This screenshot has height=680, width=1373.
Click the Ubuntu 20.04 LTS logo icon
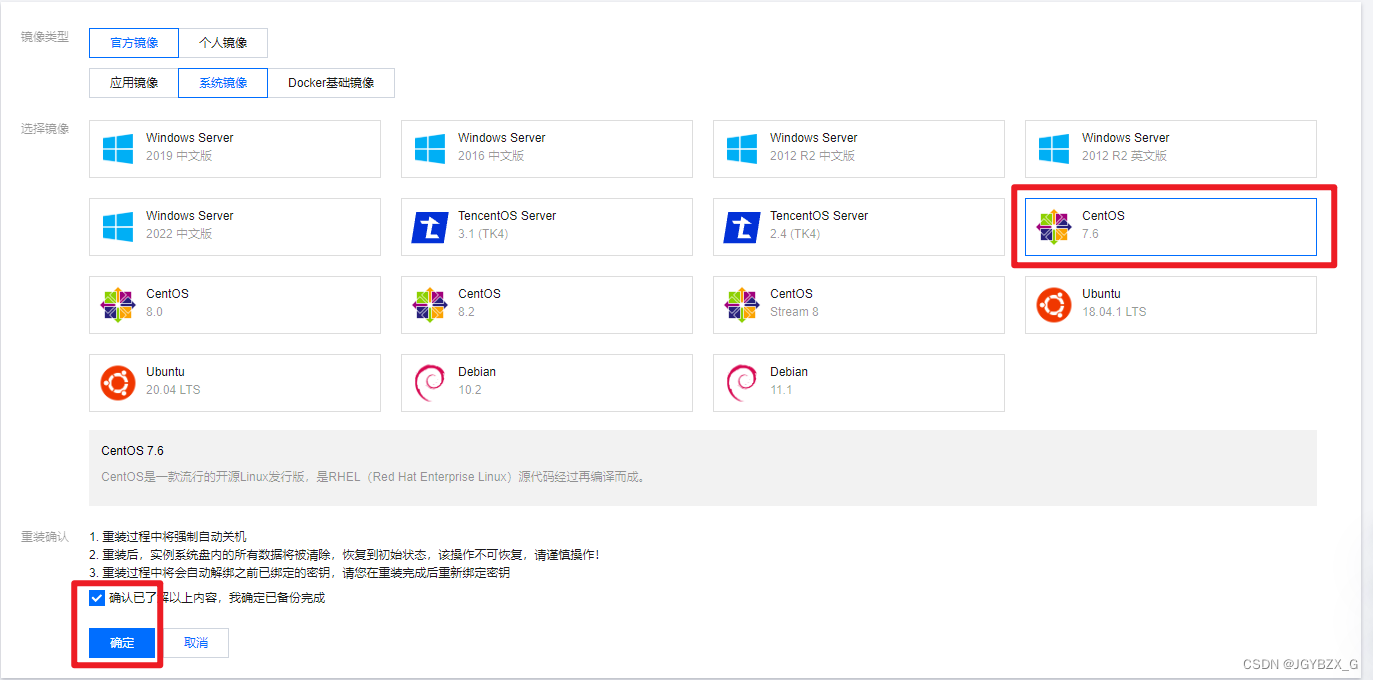coord(117,383)
